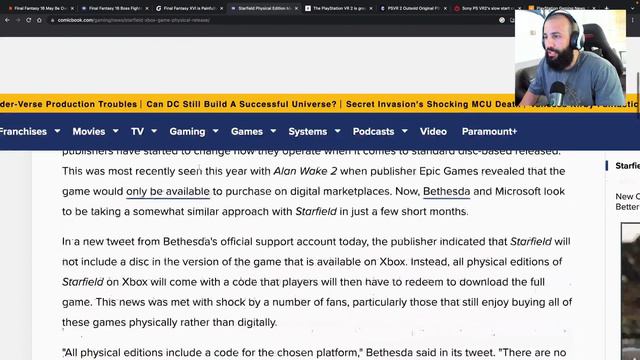Screen dimensions: 640x360
Task: Switch to 'Sony PS VR2's slow start' tab
Action: click(486, 8)
